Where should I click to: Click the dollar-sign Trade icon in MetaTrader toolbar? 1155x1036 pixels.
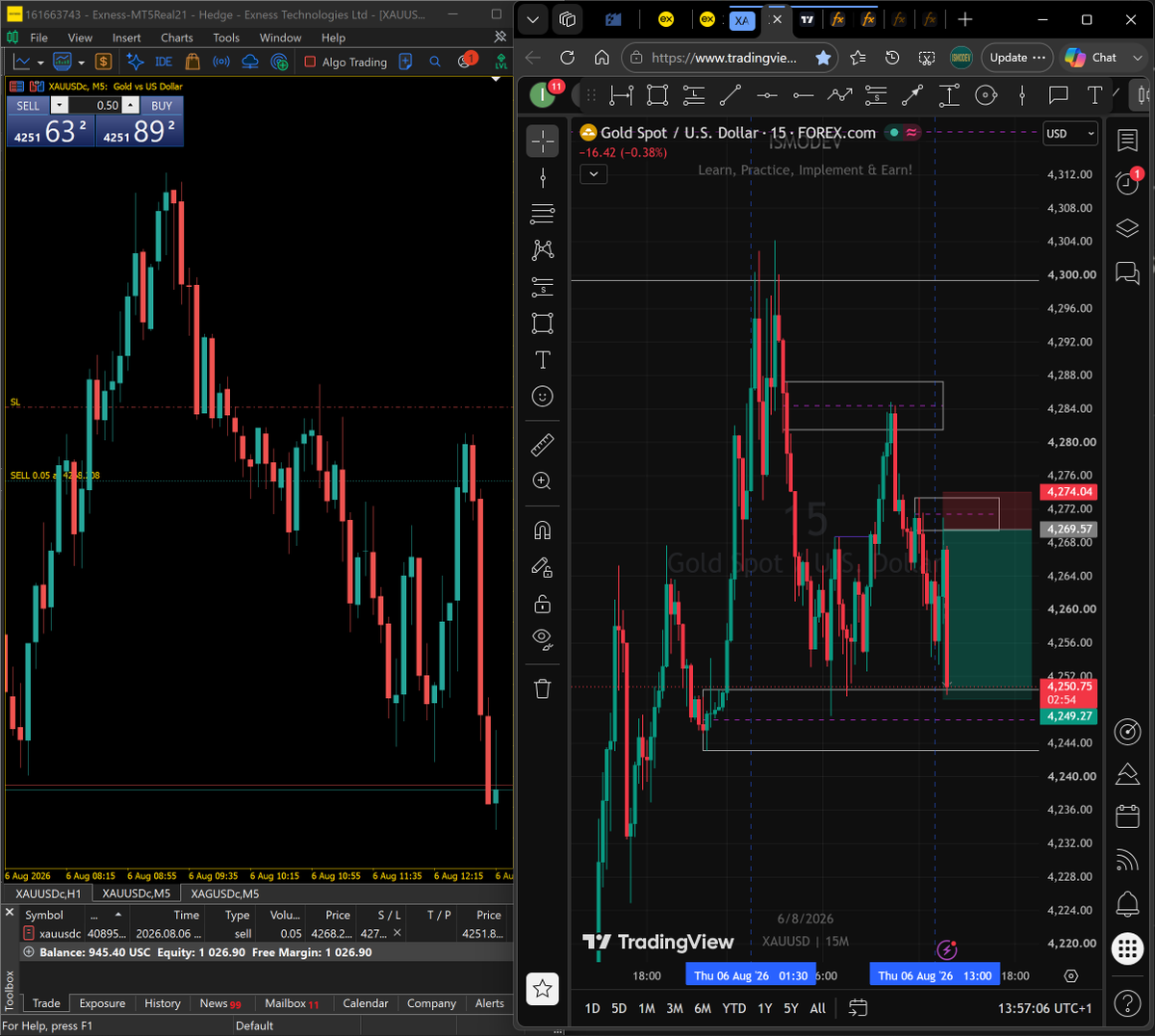pyautogui.click(x=104, y=62)
